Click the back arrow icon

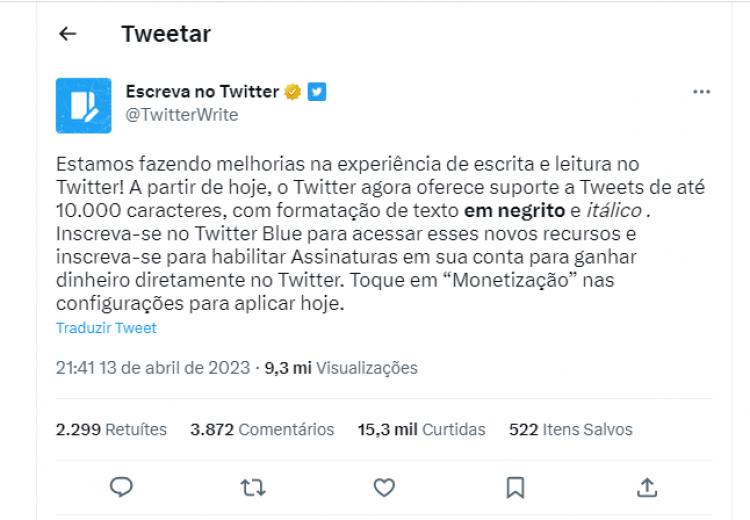pyautogui.click(x=68, y=34)
